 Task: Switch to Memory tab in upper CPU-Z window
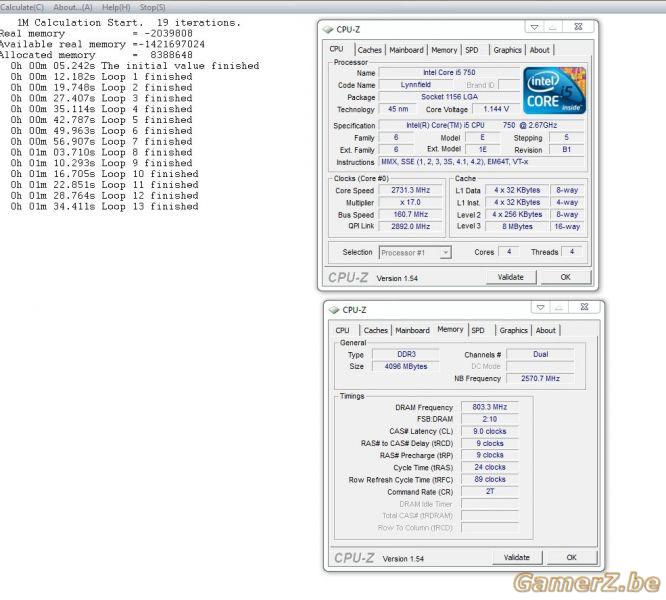coord(444,50)
